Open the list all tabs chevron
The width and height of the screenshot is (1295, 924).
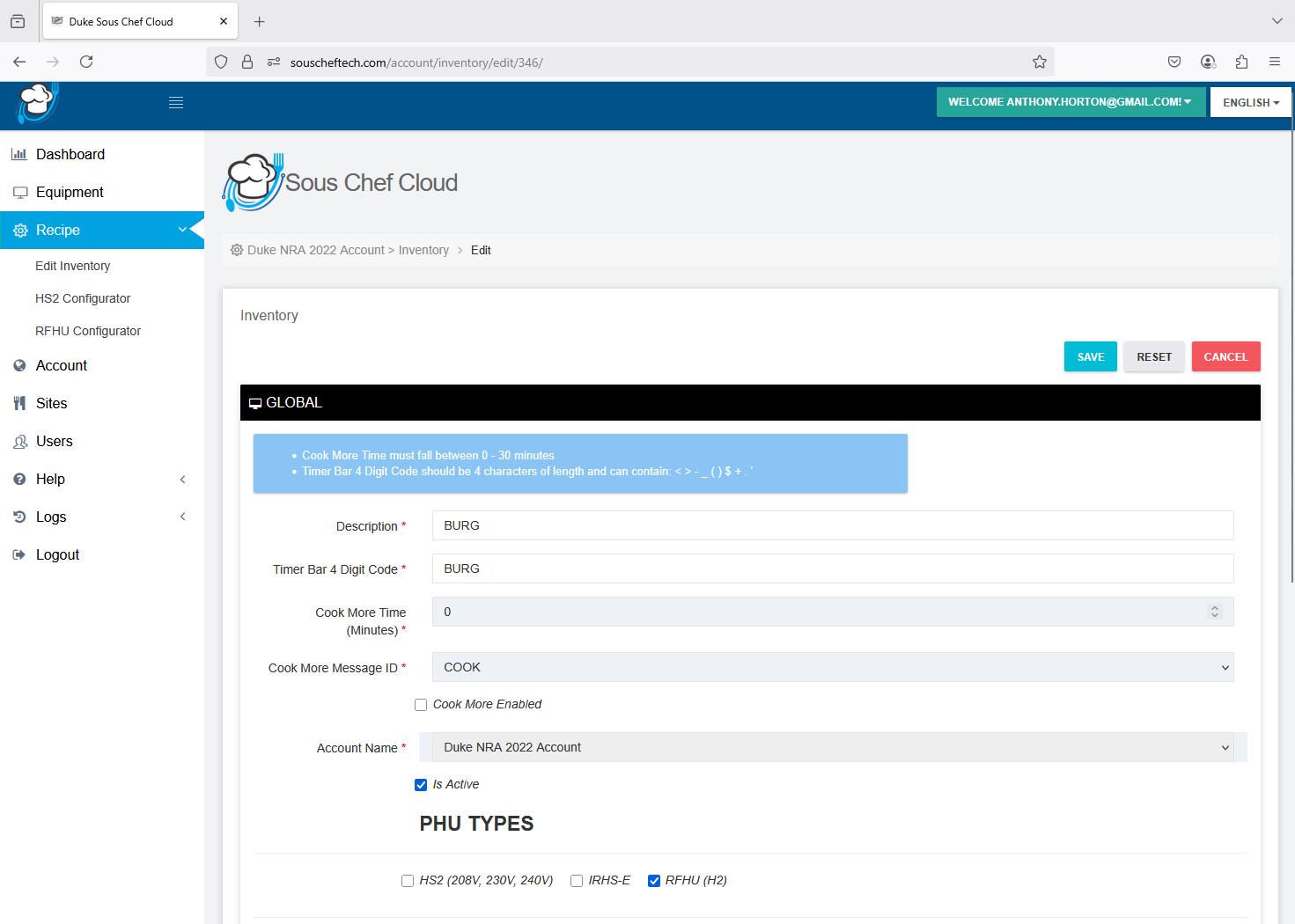(1277, 21)
